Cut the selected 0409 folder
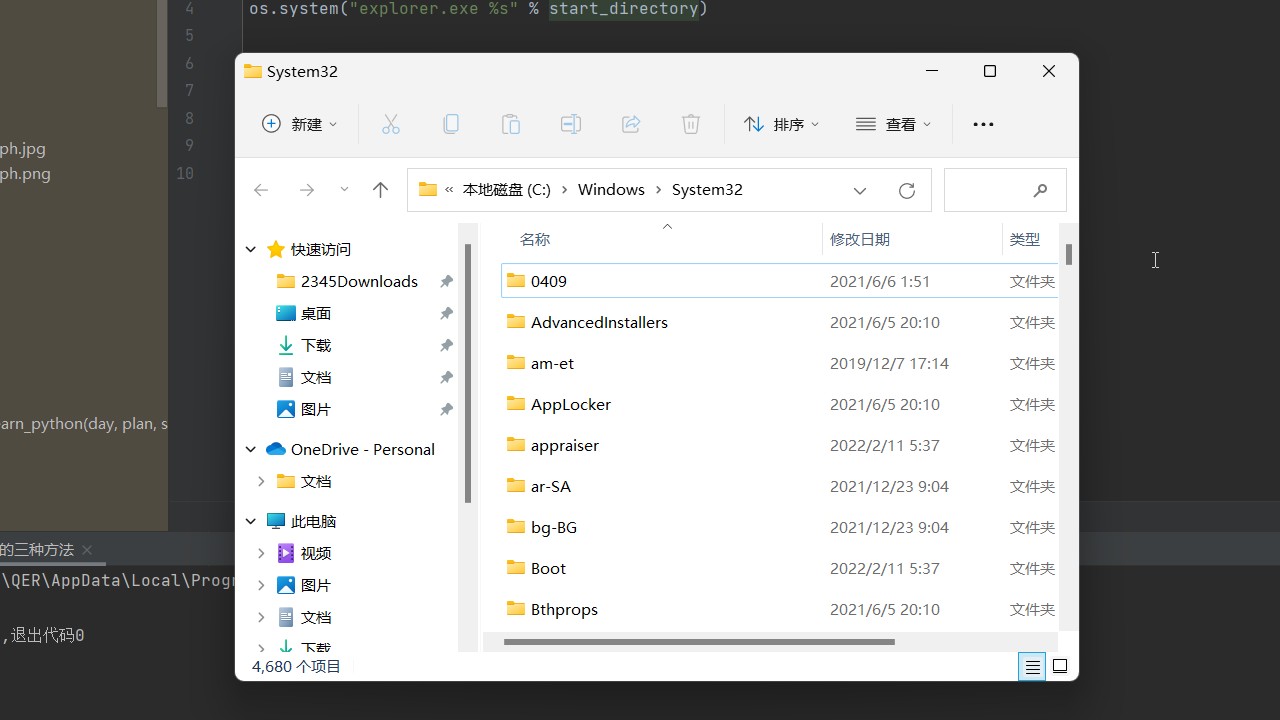 [x=390, y=123]
